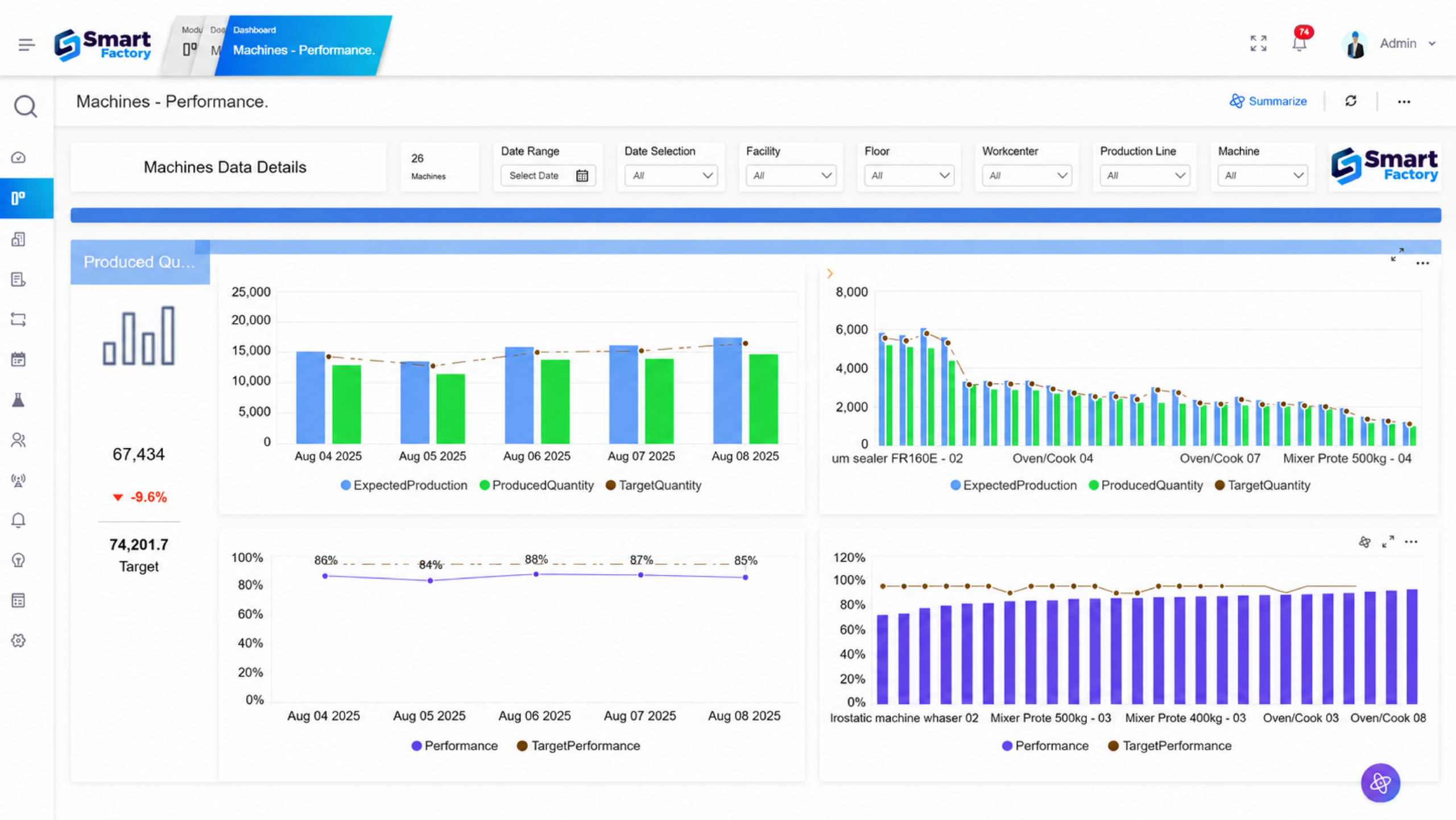Toggle TargetQuantity legend in daily production chart
This screenshot has height=820, width=1456.
[653, 485]
